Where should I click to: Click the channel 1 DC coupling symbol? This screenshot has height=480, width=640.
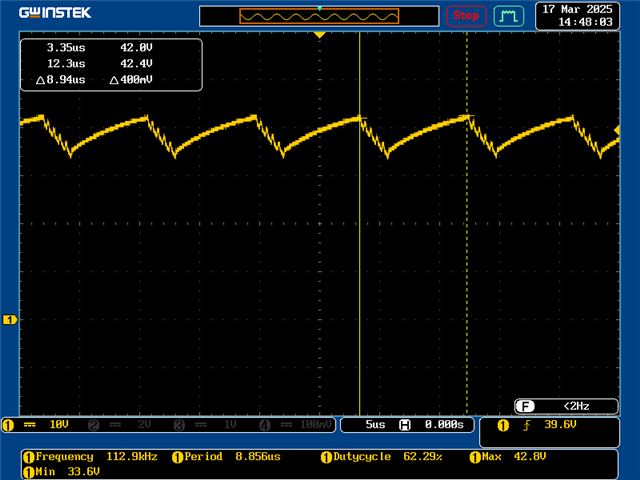(30, 425)
